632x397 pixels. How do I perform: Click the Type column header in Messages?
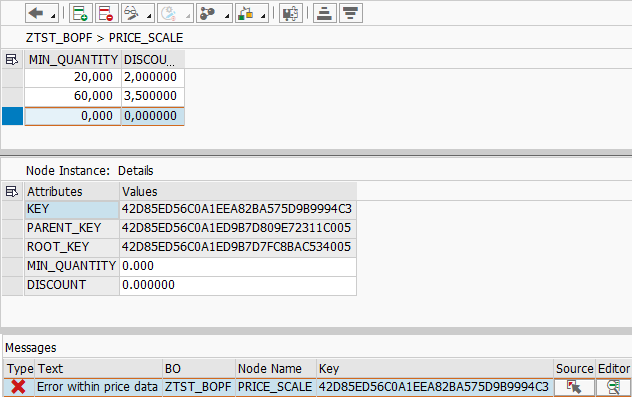(x=20, y=369)
